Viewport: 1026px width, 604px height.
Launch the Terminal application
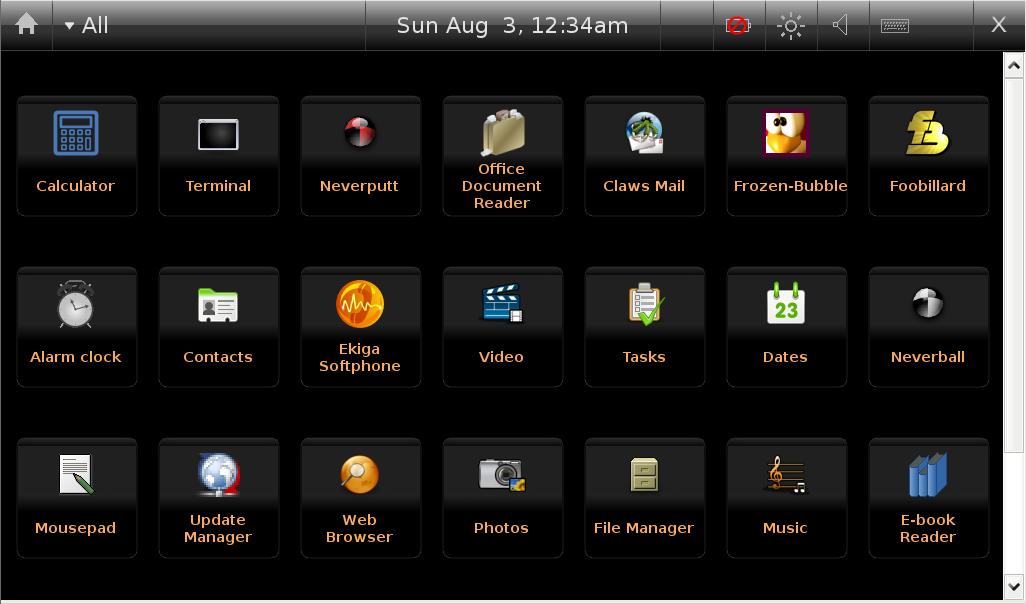point(218,155)
